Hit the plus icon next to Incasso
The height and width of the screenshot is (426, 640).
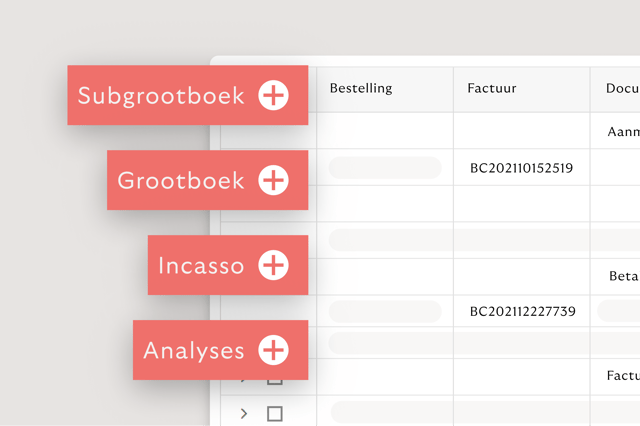(273, 265)
